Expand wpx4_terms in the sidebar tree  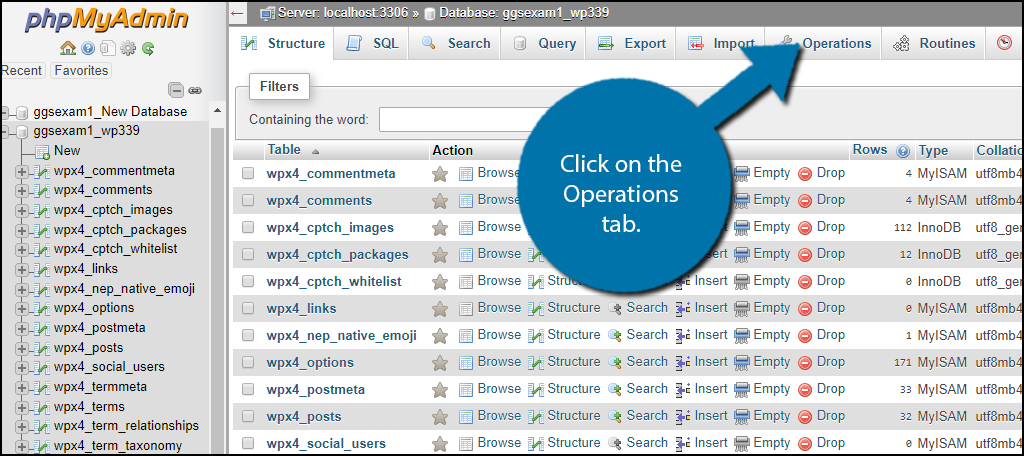pos(22,408)
